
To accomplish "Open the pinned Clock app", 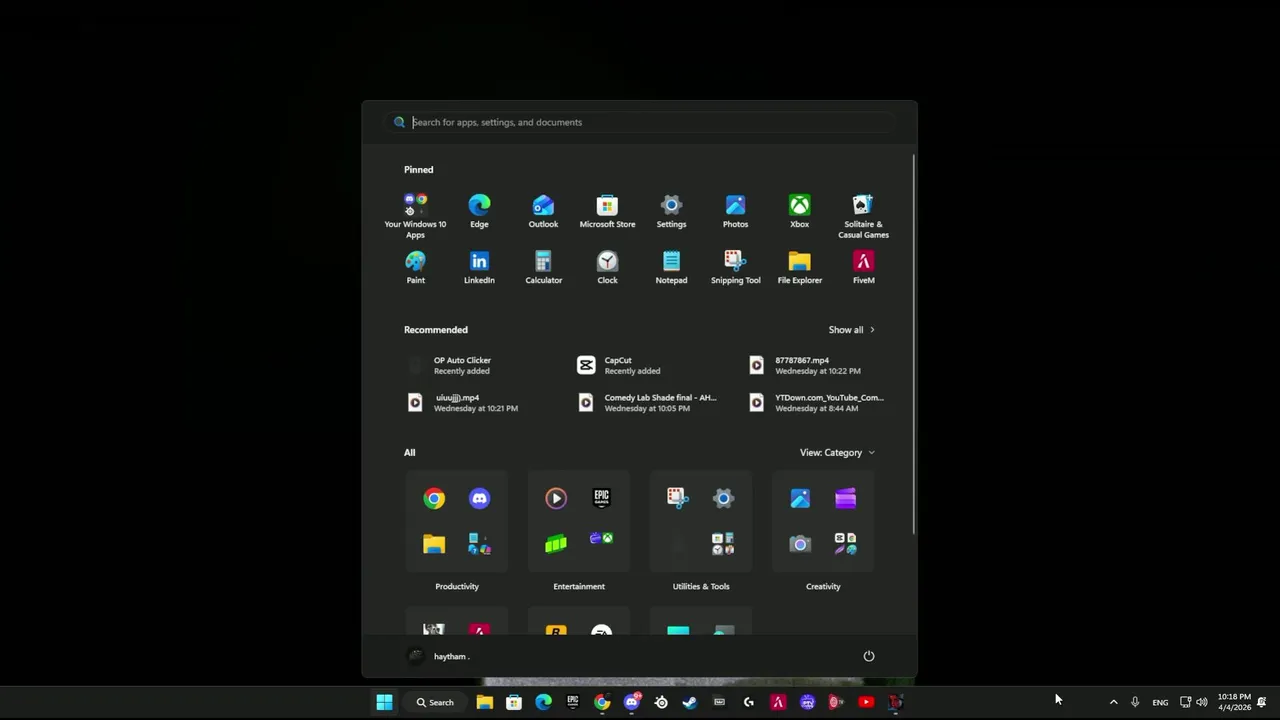I will coord(607,267).
